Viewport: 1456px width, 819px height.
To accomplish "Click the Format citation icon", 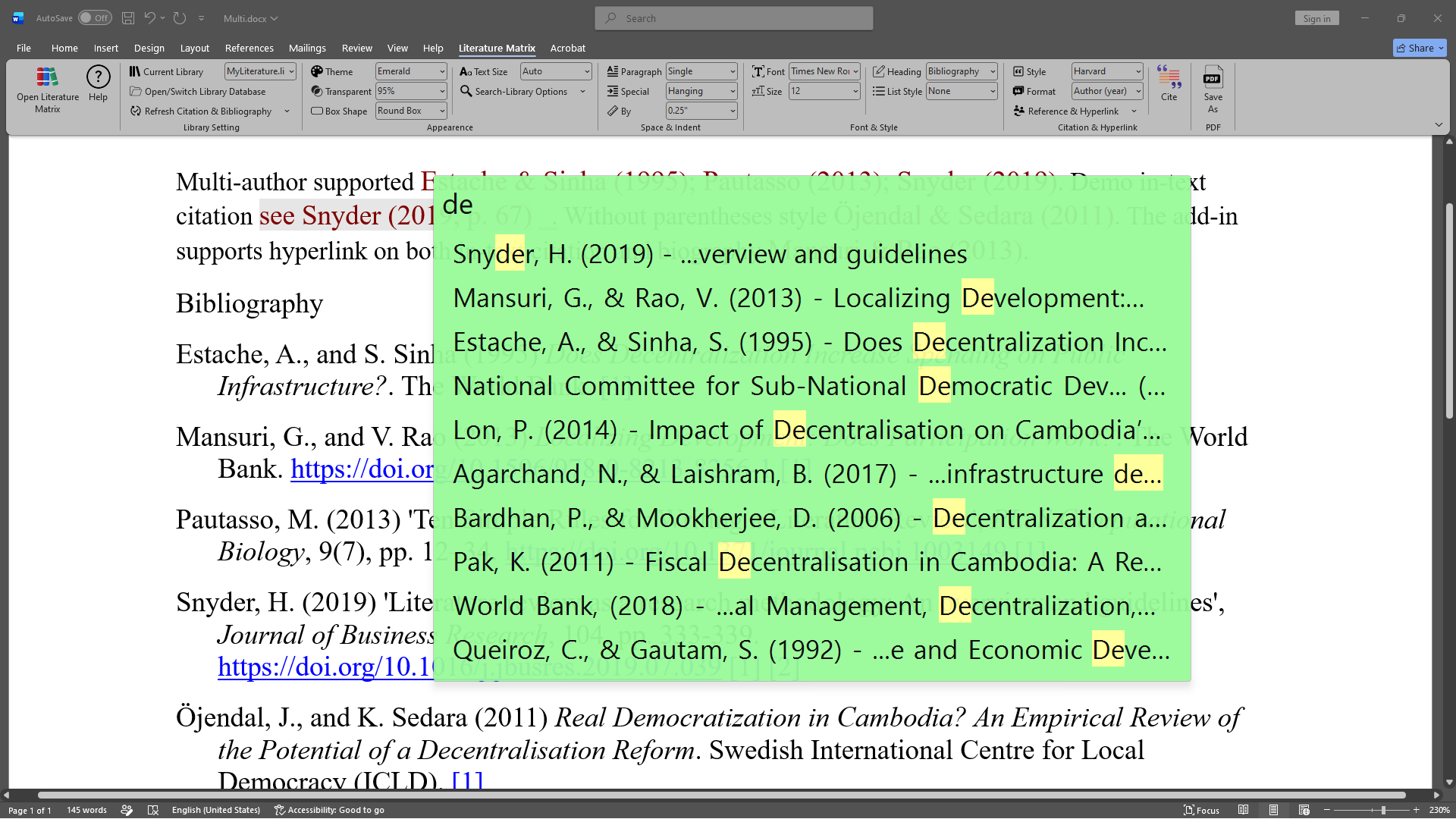I will (x=1018, y=91).
